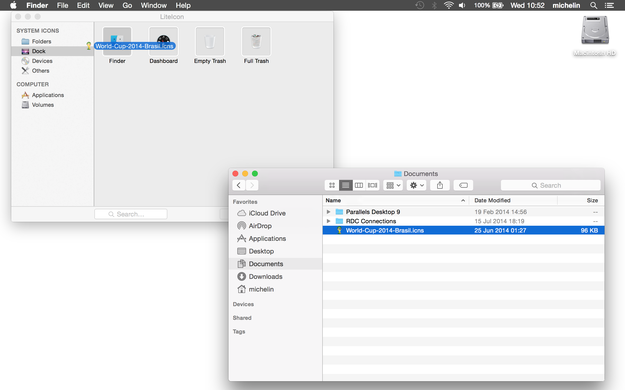Open the Window menu
The image size is (625, 390).
[153, 6]
